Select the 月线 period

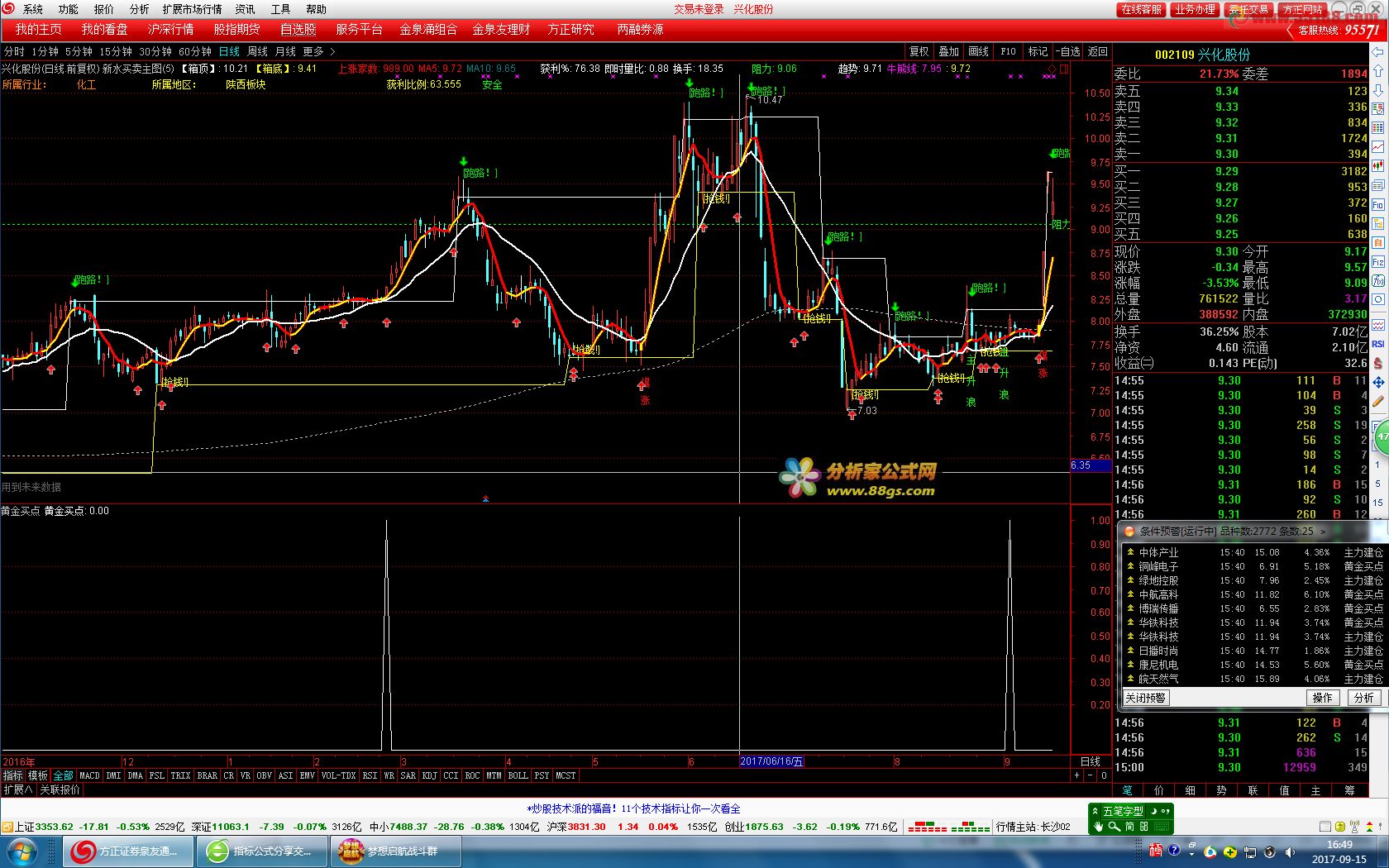(285, 51)
